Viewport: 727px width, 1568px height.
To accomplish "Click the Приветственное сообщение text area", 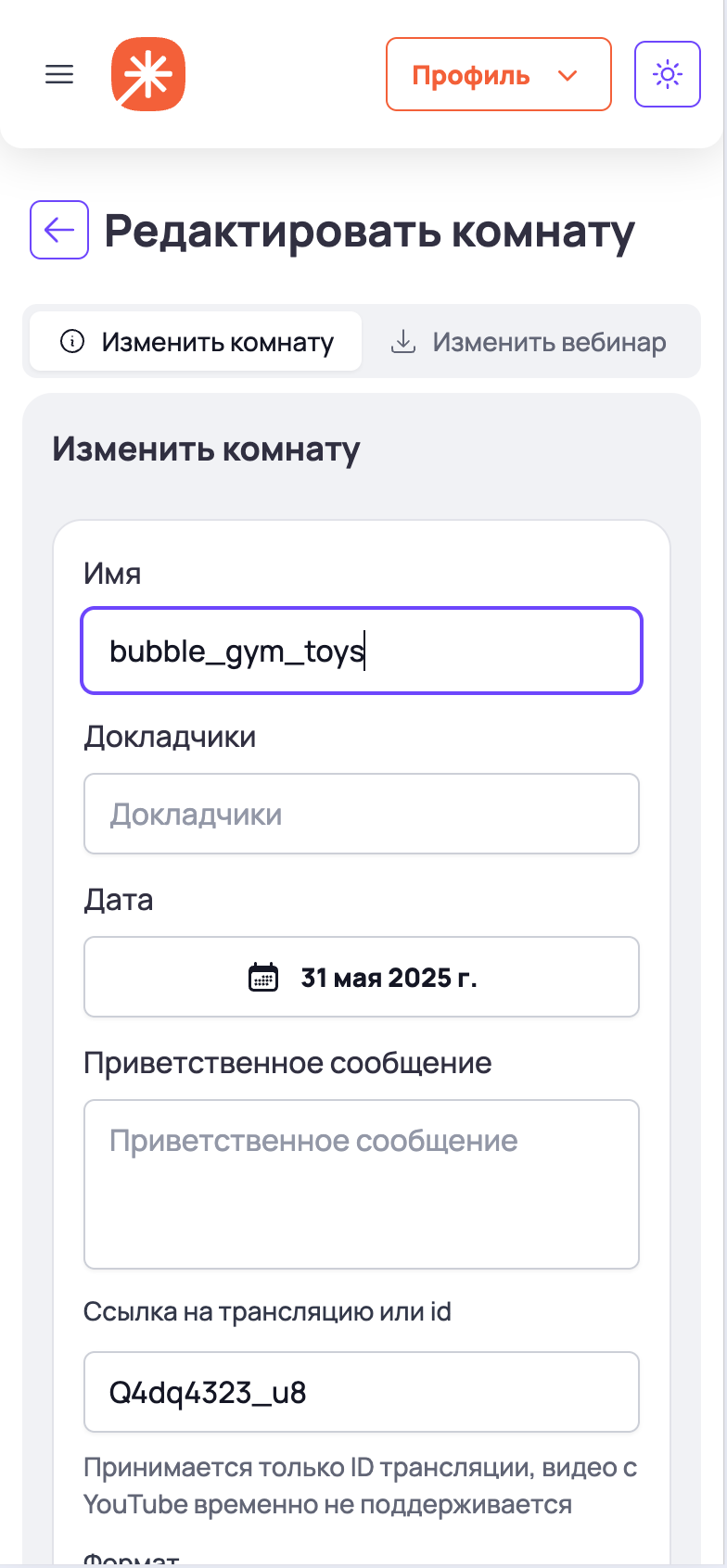I will [x=362, y=1183].
